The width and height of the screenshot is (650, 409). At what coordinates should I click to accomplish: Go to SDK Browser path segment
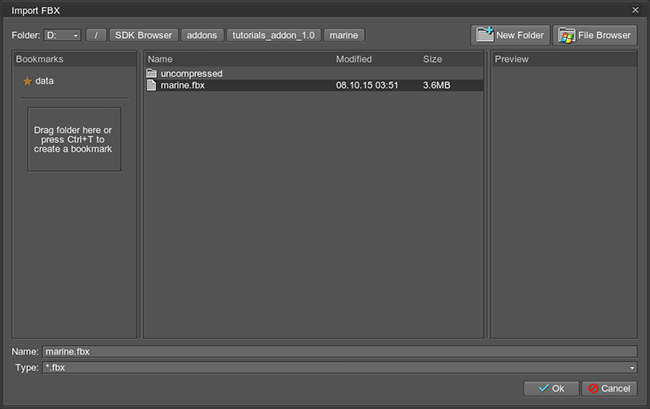tap(144, 36)
